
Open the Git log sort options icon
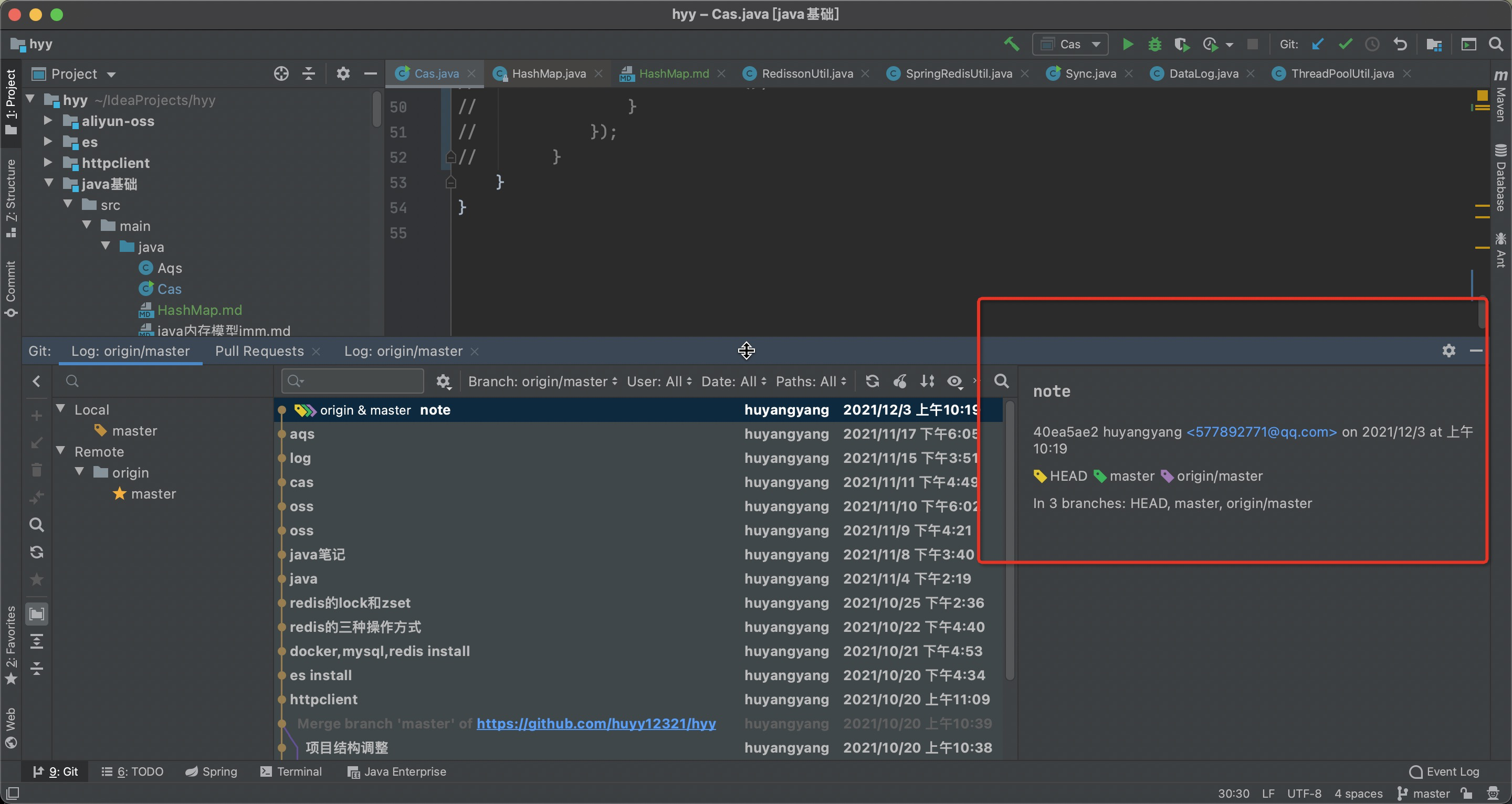[927, 382]
